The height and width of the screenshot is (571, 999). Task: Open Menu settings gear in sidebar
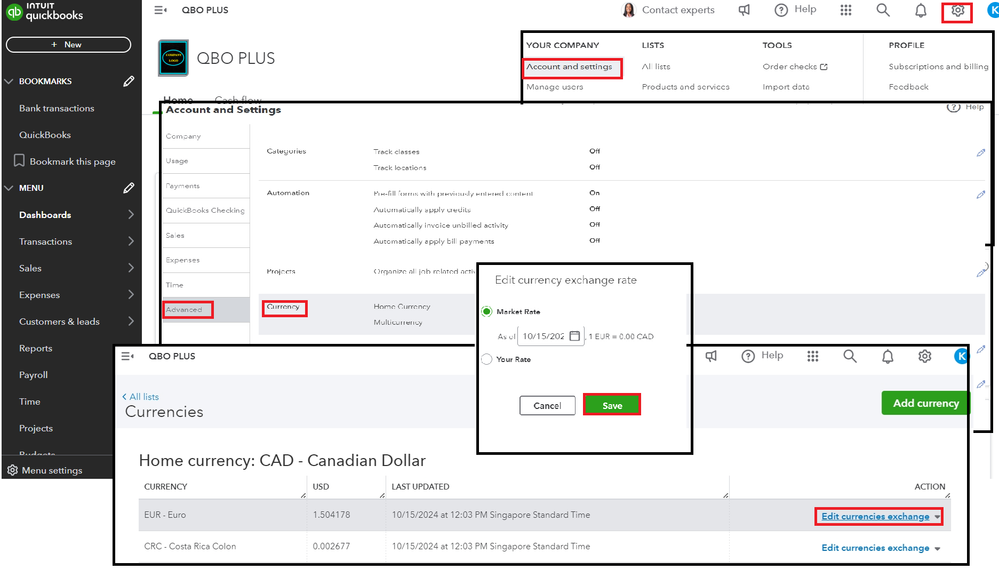12,470
